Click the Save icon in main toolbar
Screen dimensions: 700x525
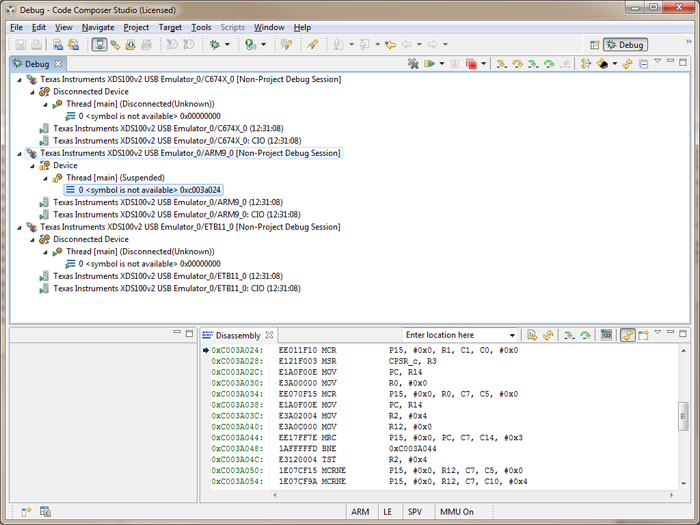21,45
